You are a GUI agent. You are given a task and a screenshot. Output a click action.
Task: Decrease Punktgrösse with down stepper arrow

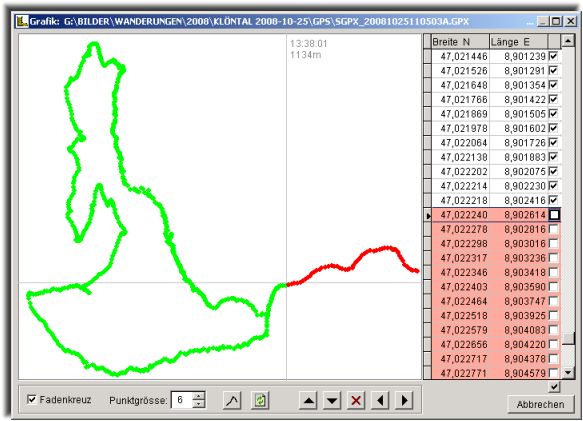point(199,404)
